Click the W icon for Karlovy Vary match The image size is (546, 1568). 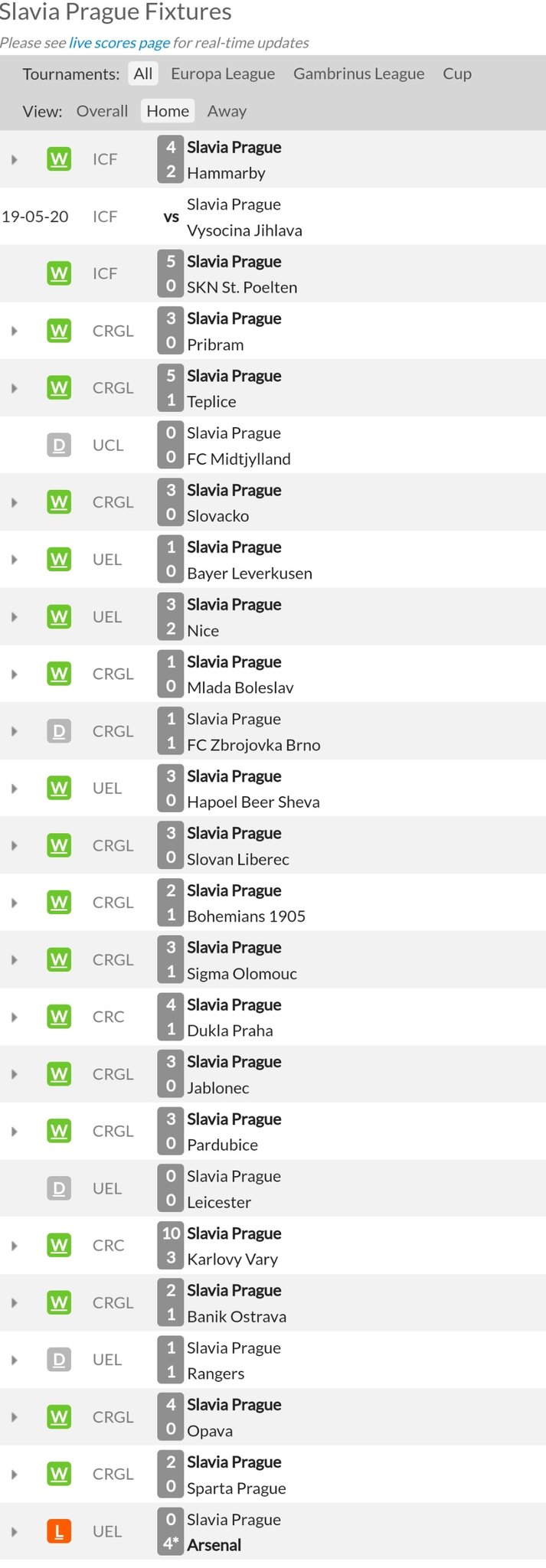click(59, 1246)
